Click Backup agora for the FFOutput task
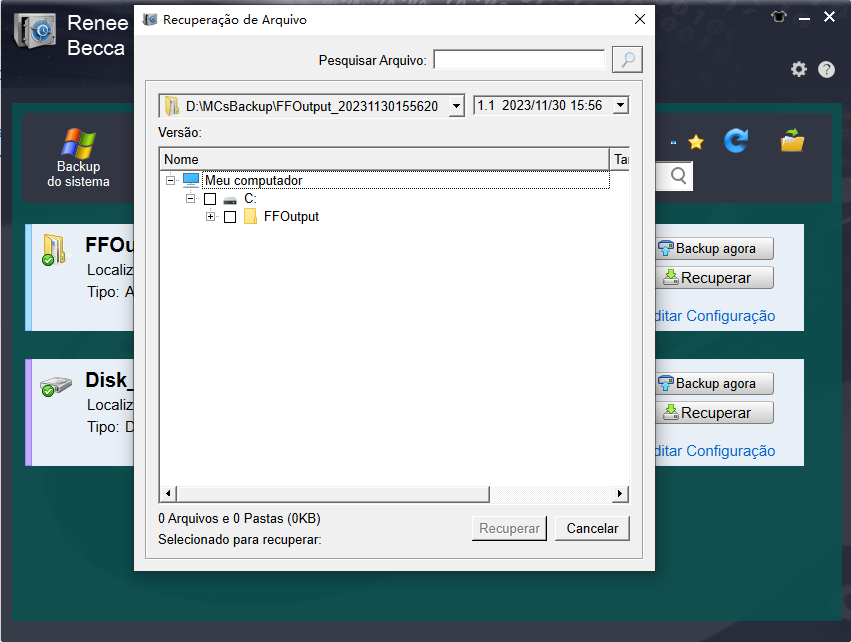 pyautogui.click(x=714, y=249)
